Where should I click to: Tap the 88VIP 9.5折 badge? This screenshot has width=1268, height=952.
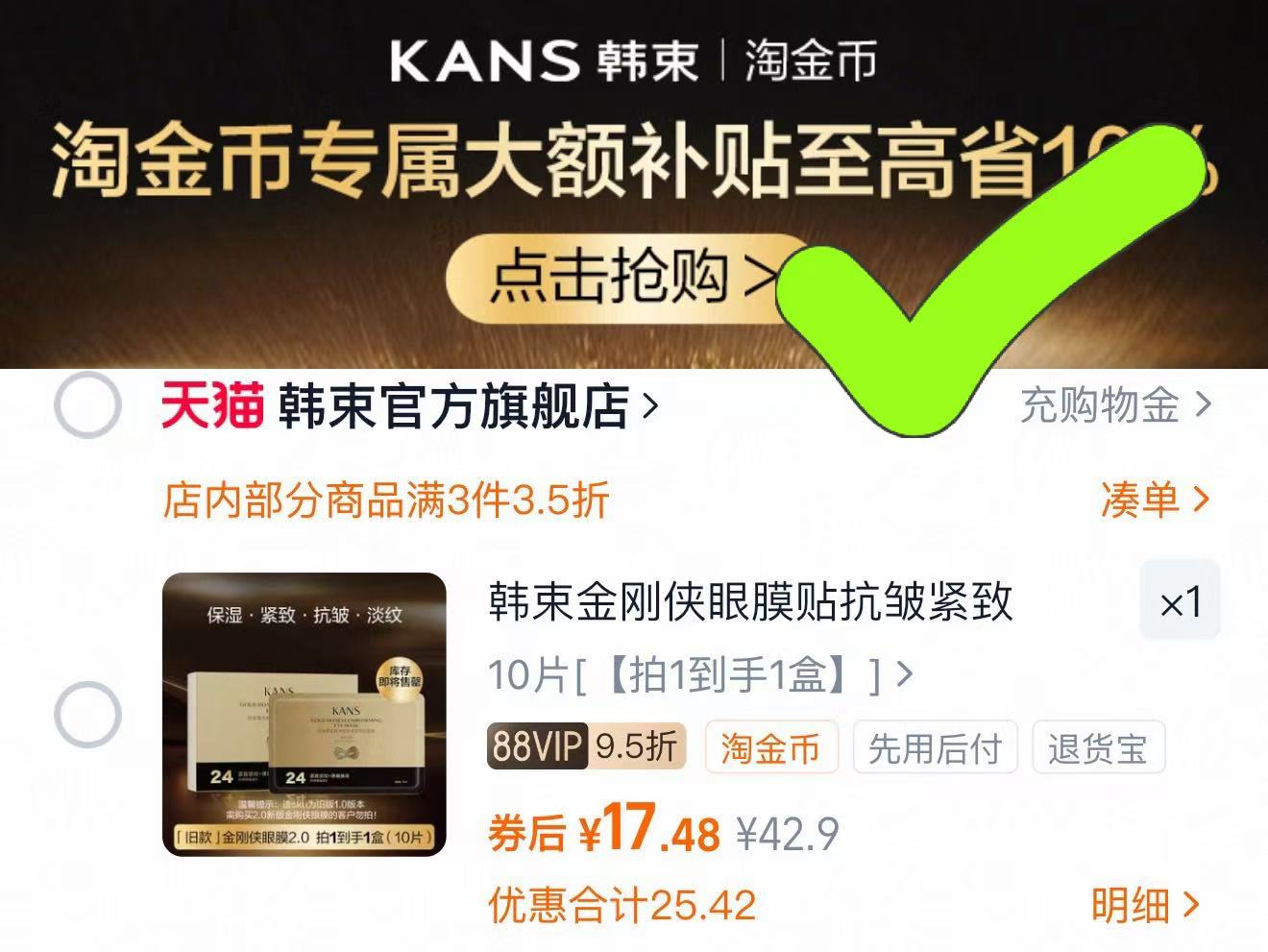coord(586,746)
